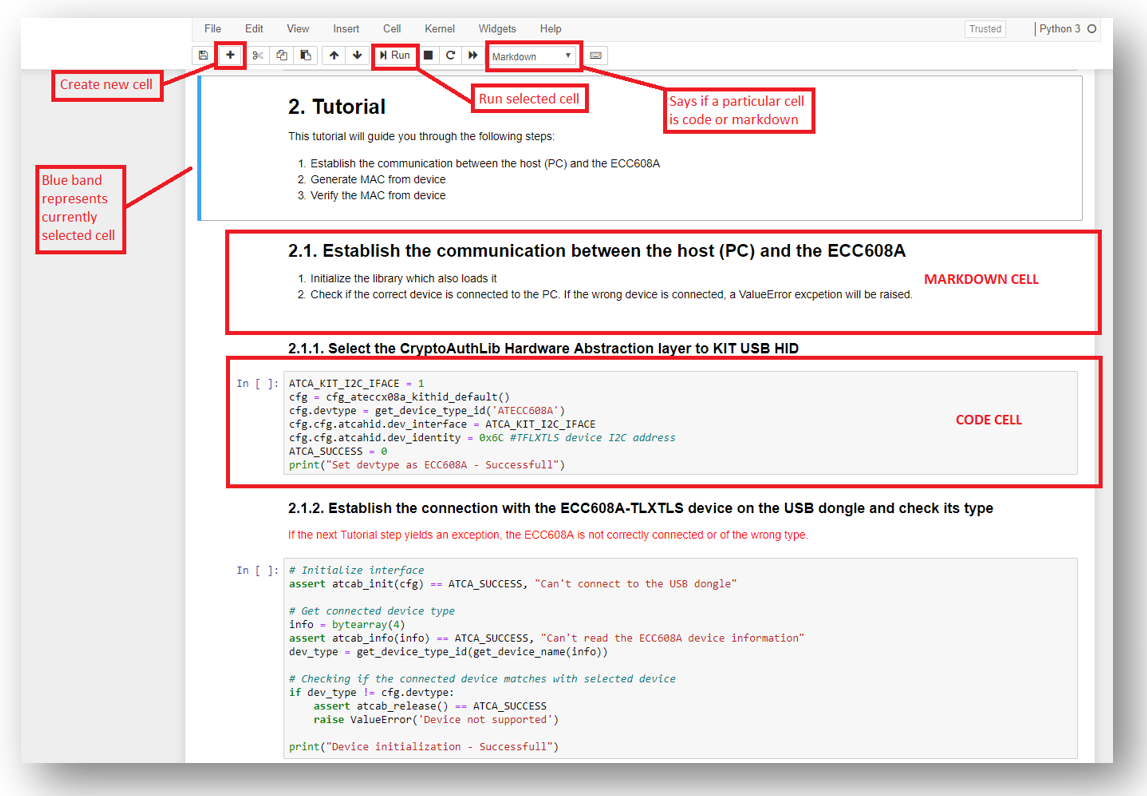The height and width of the screenshot is (796, 1147).
Task: Copy selected cells using the toolbar icon
Action: tap(282, 56)
